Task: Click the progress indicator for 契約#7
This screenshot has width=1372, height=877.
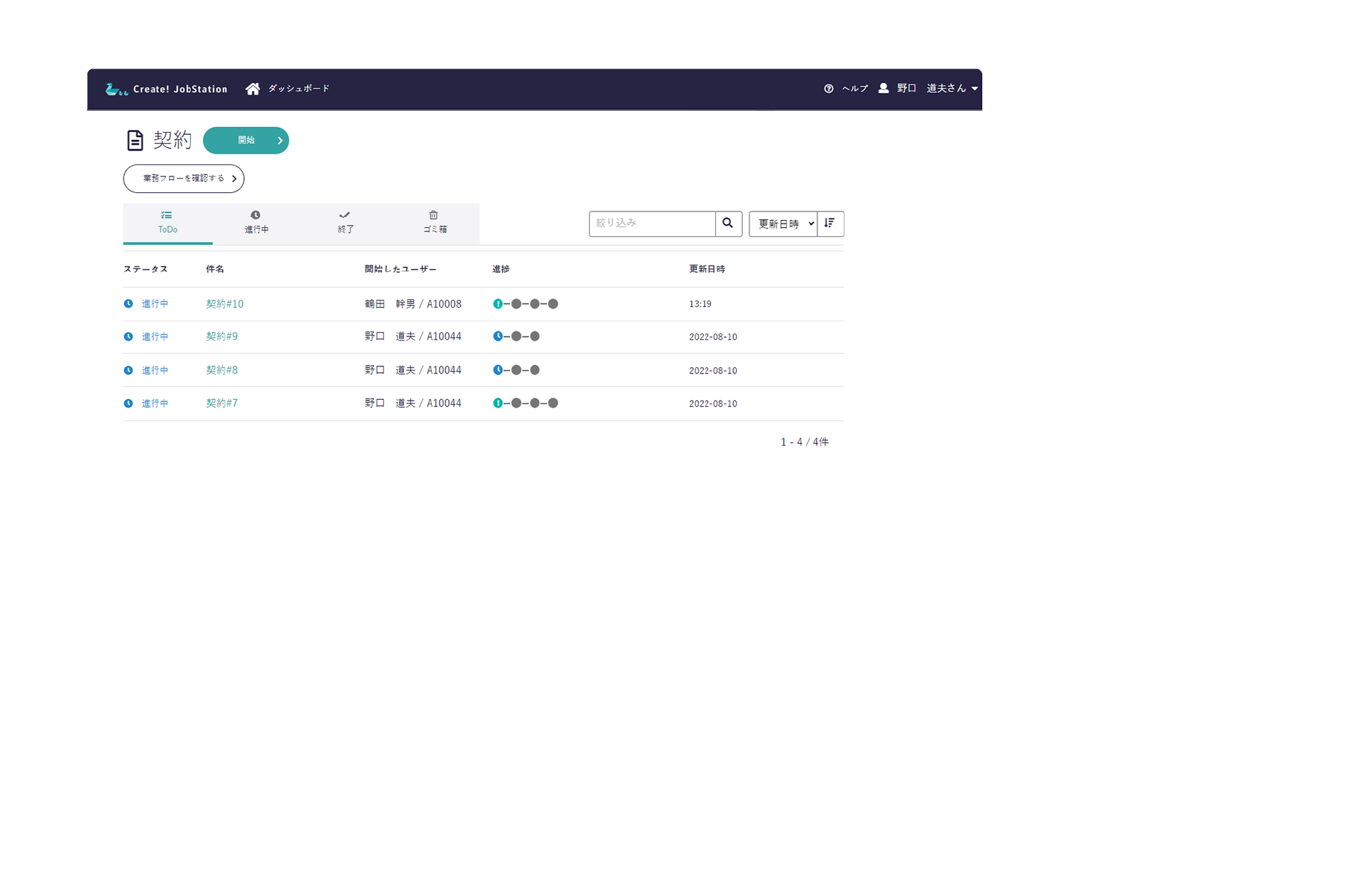Action: pyautogui.click(x=525, y=404)
